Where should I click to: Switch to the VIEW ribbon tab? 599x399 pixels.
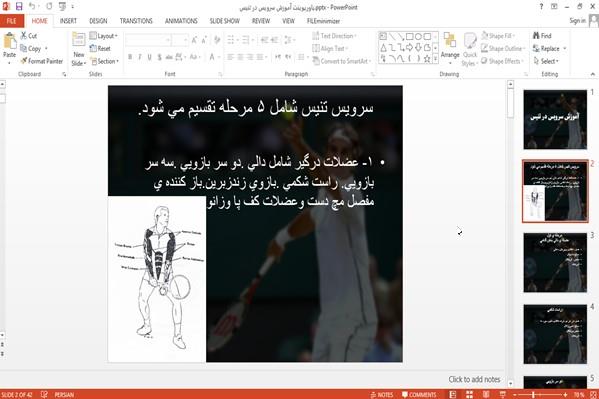point(288,21)
